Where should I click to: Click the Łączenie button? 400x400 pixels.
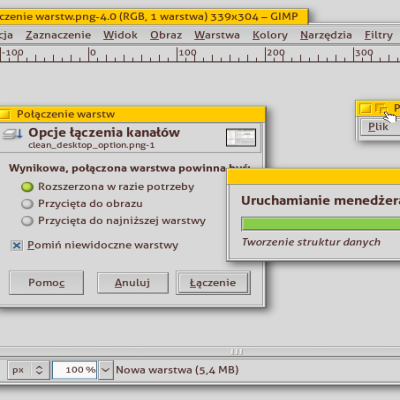[213, 283]
